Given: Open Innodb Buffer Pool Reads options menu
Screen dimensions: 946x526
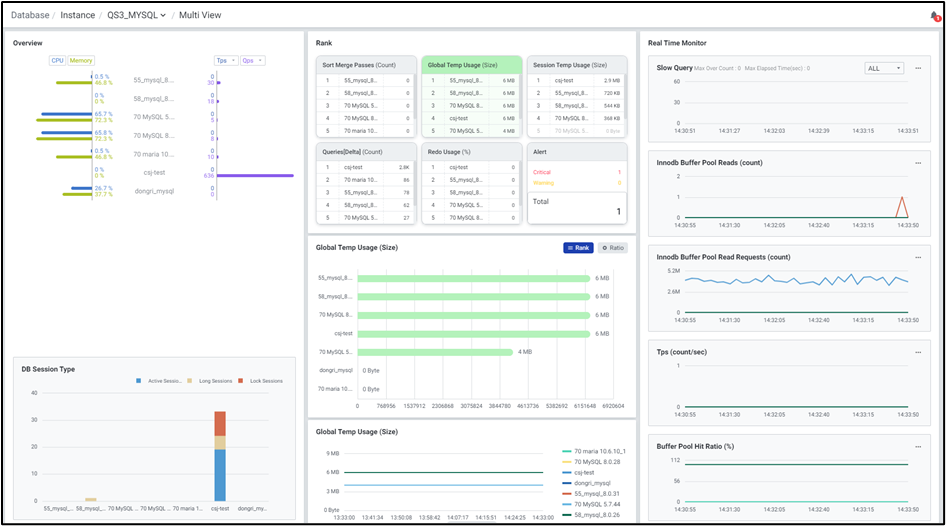Looking at the screenshot, I should (x=917, y=163).
